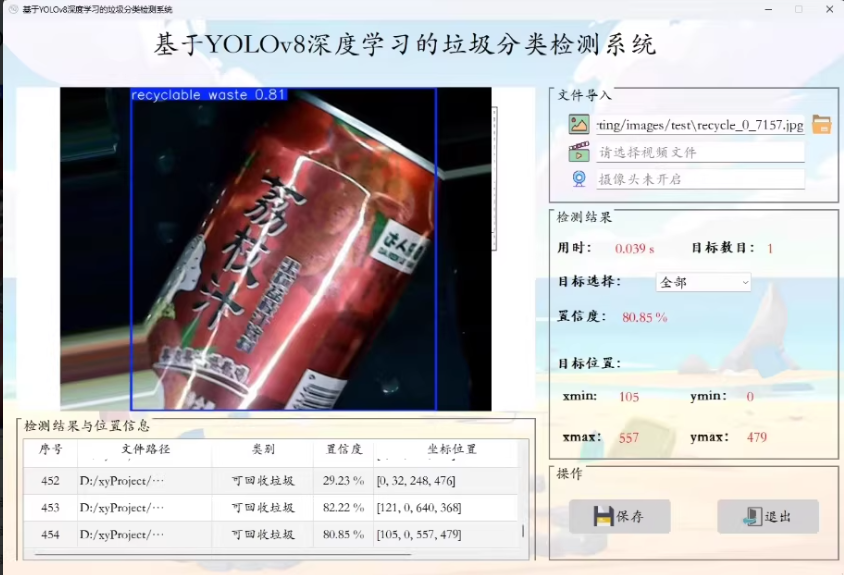The image size is (844, 575).
Task: Click the 请选择视频文件 field
Action: pos(700,152)
